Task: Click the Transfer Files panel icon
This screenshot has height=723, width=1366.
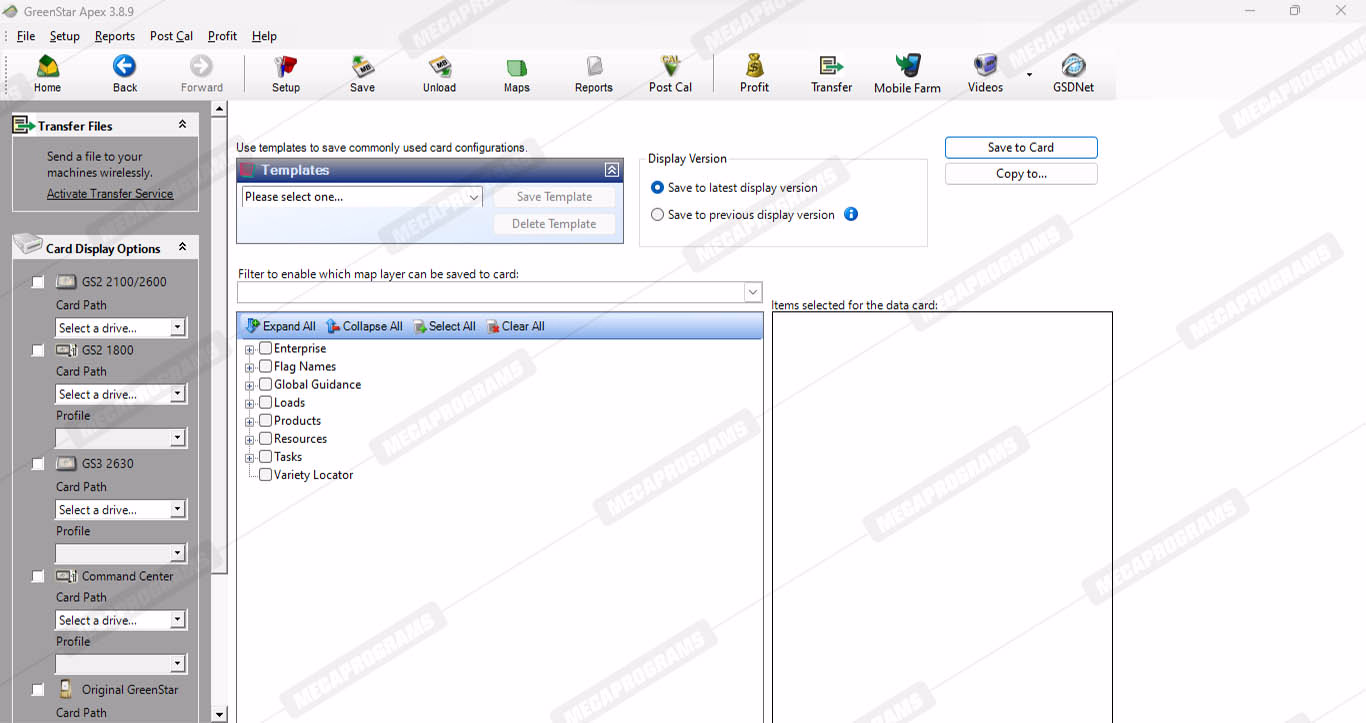Action: pyautogui.click(x=23, y=125)
